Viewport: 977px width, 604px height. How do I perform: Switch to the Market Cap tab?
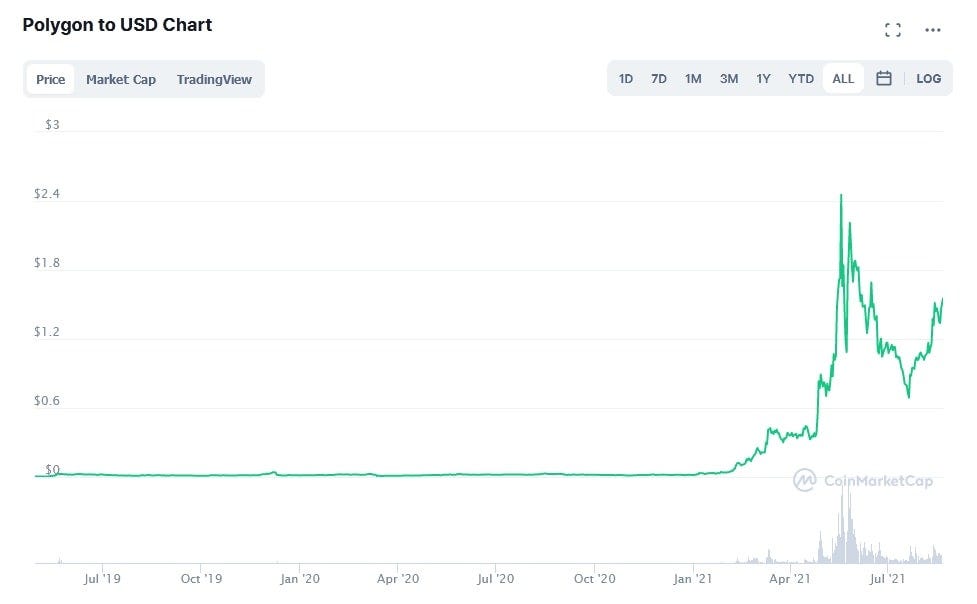tap(121, 78)
